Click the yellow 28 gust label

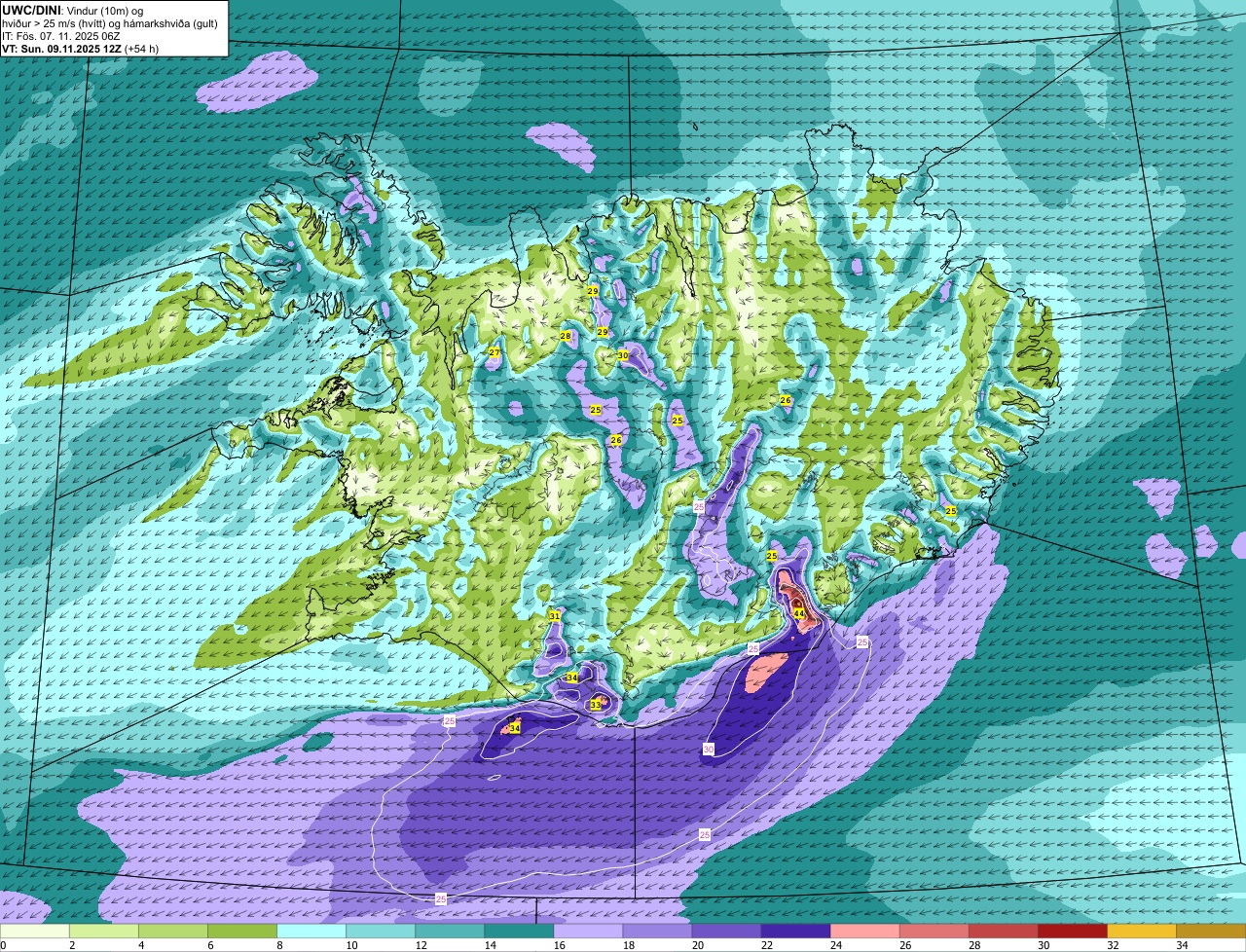click(x=566, y=337)
